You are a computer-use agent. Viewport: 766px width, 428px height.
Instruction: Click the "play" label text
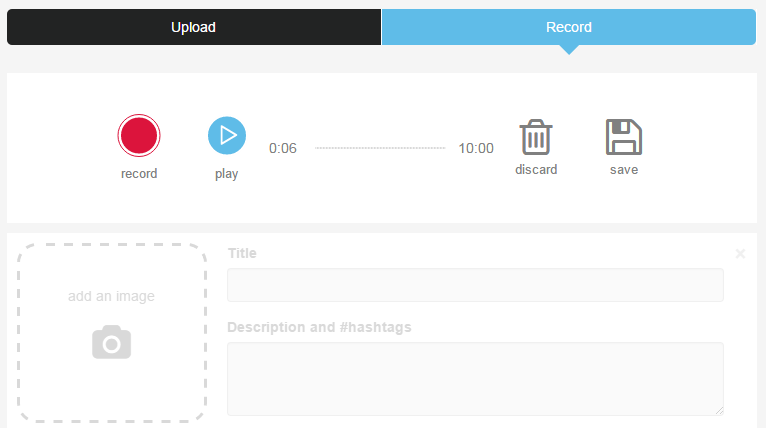(227, 174)
